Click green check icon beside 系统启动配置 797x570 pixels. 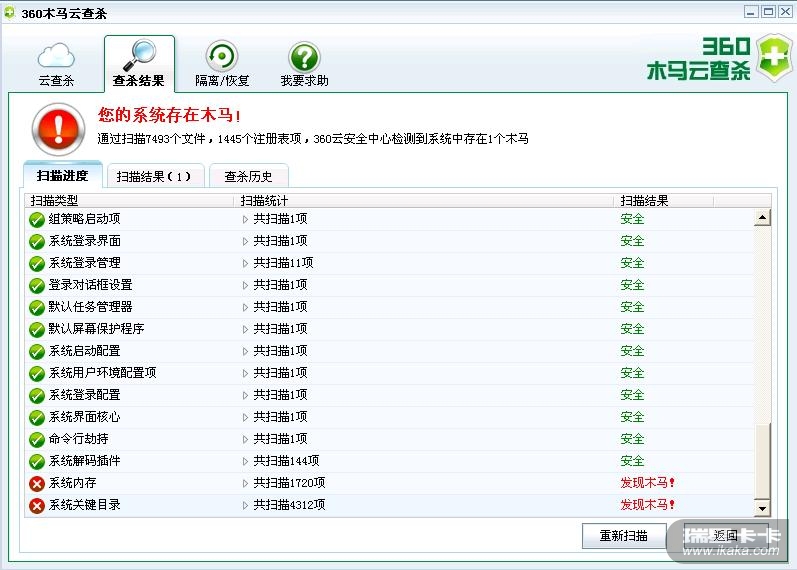(37, 351)
